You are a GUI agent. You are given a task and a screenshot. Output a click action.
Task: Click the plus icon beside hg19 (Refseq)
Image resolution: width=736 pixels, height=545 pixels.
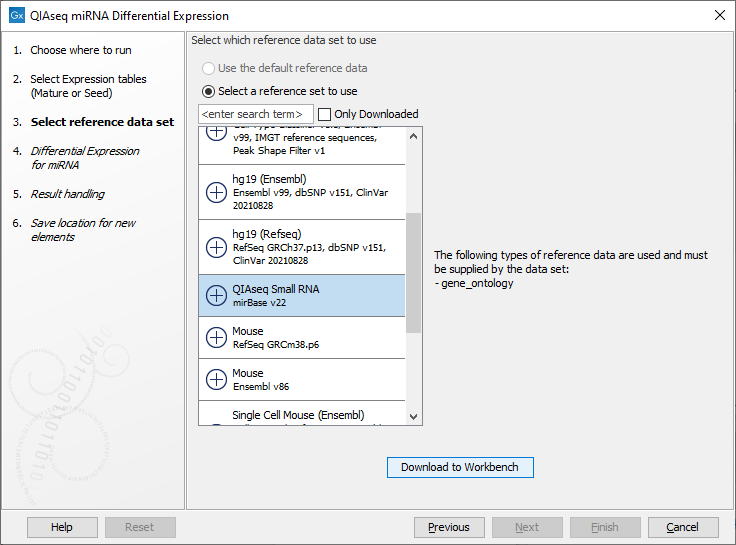tap(216, 246)
